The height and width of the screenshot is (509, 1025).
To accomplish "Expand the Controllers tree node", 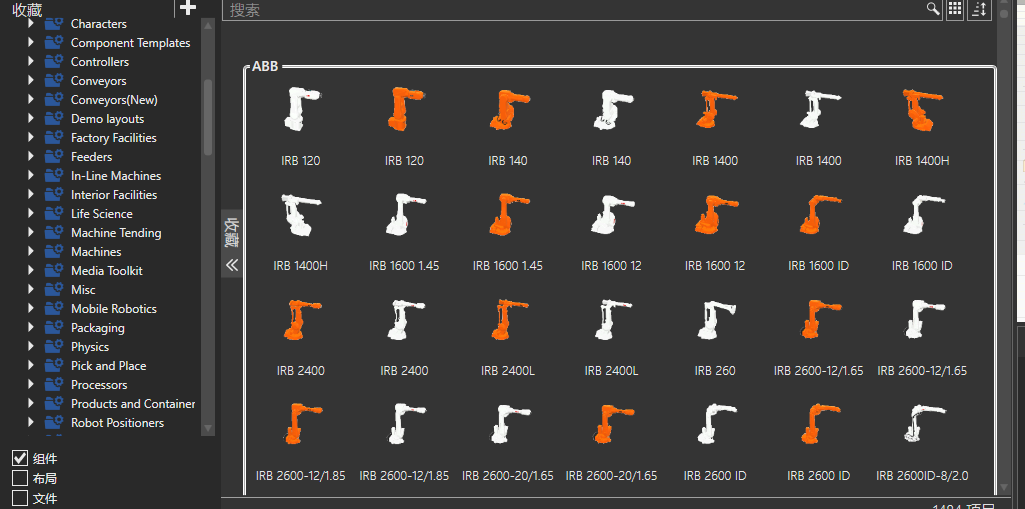I will tap(31, 61).
